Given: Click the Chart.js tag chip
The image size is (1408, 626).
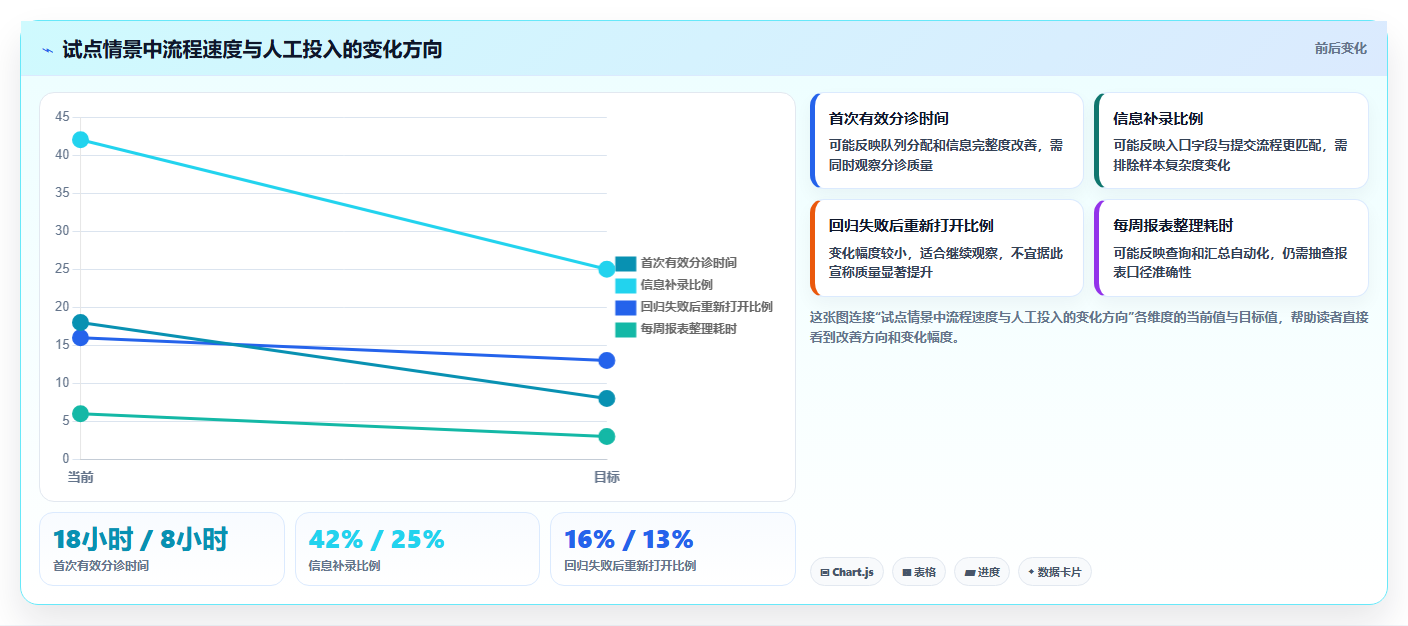Looking at the screenshot, I should pos(847,572).
